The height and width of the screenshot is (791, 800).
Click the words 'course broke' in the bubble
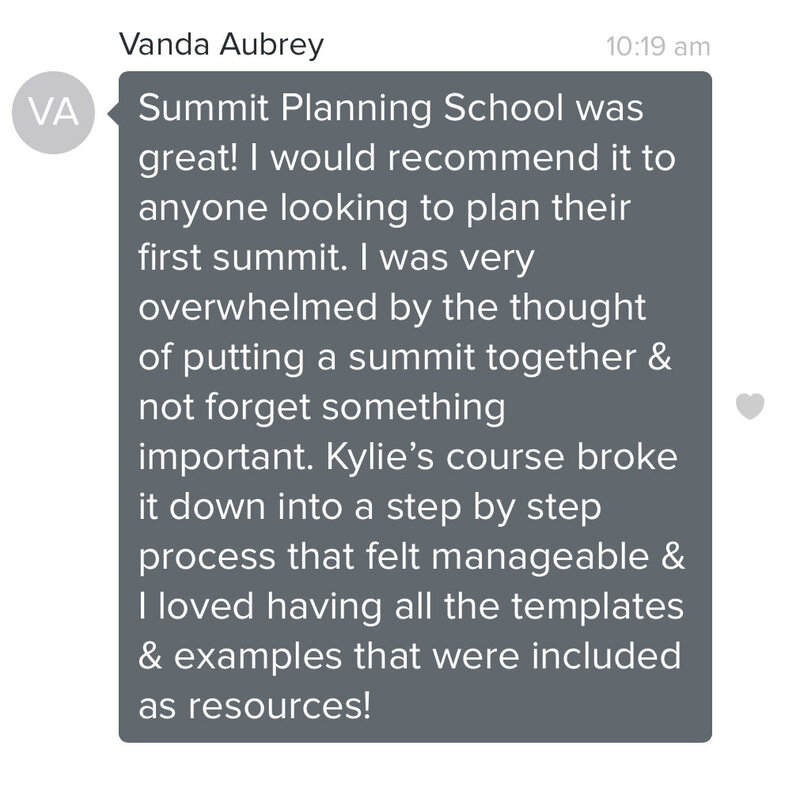562,456
